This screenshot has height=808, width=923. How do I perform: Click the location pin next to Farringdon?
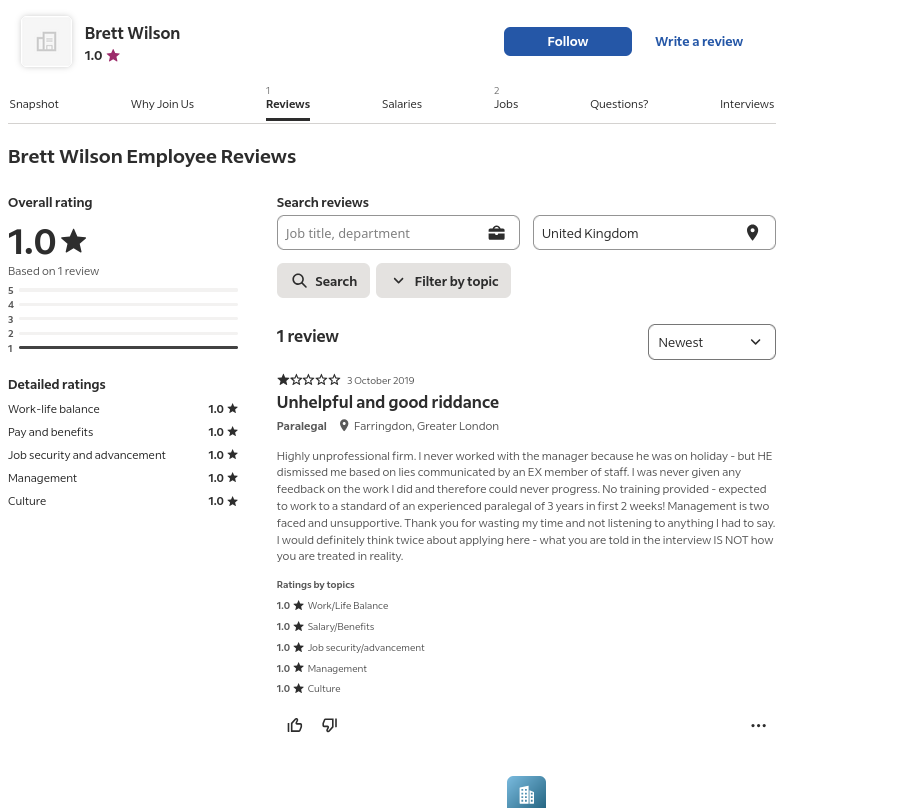tap(344, 425)
